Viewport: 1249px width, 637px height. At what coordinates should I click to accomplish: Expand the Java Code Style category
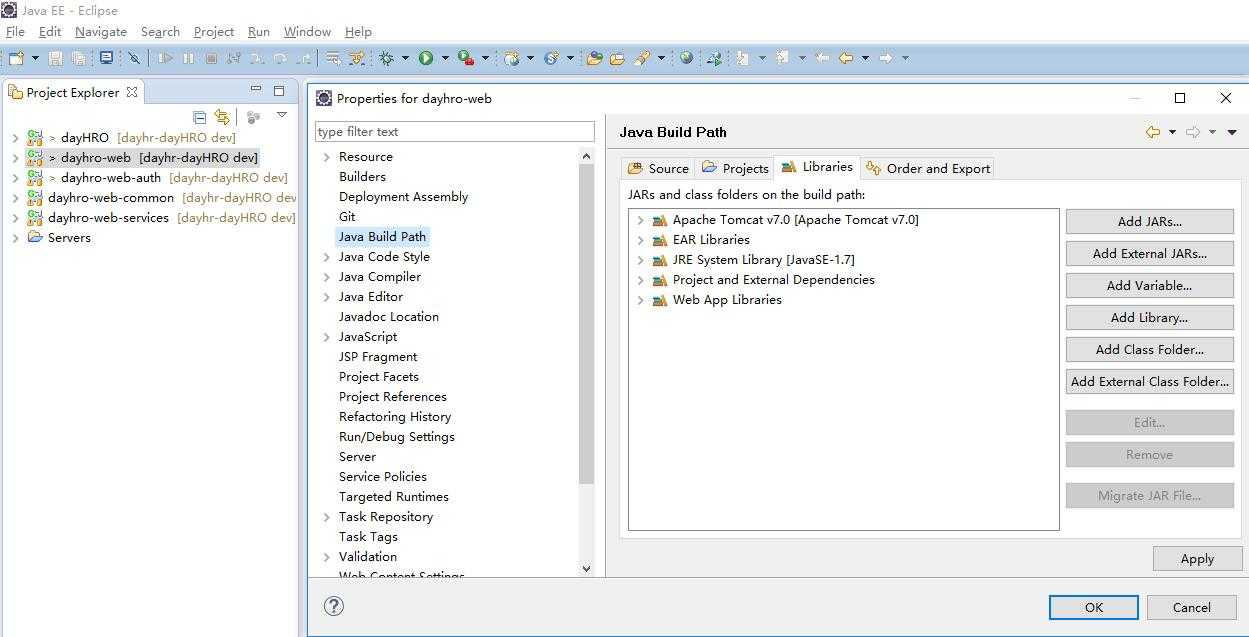327,257
